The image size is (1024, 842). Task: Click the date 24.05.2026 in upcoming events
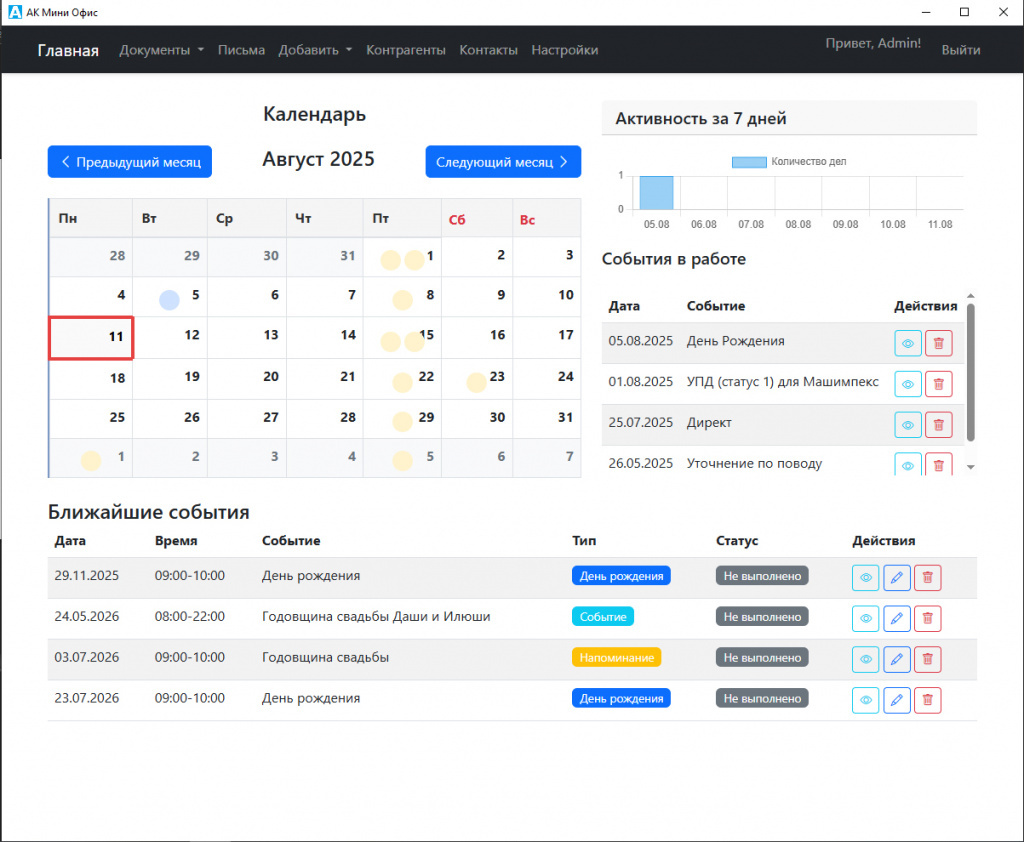87,617
